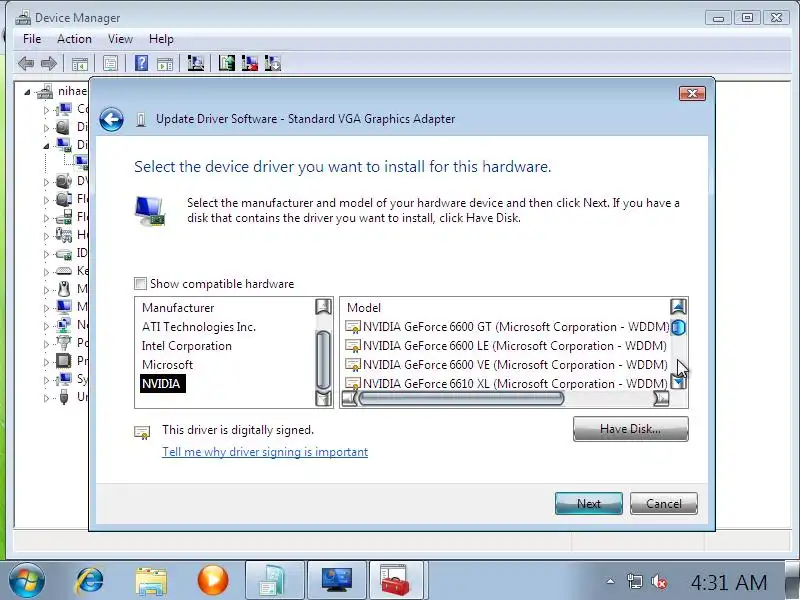
Task: Click the Update Driver Software toolbar icon
Action: tap(227, 63)
